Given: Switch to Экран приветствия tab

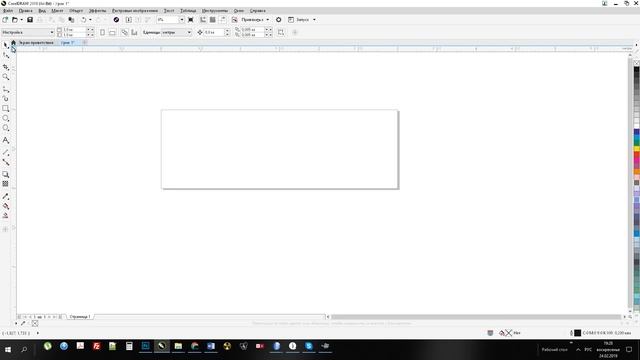Looking at the screenshot, I should (x=36, y=42).
